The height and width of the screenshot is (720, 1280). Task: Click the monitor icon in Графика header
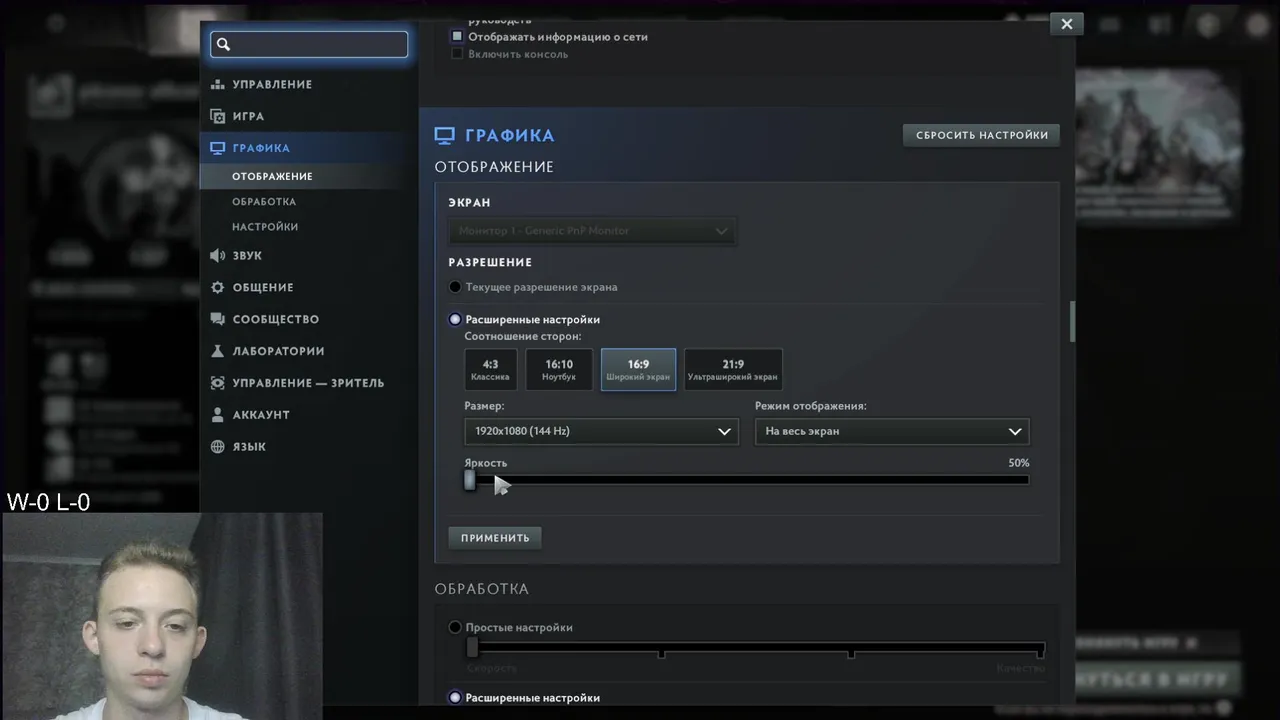tap(445, 135)
